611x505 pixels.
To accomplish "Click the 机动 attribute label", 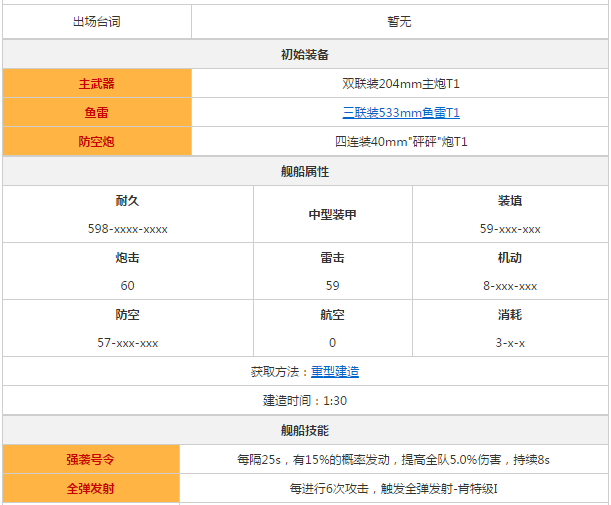I will tap(509, 258).
